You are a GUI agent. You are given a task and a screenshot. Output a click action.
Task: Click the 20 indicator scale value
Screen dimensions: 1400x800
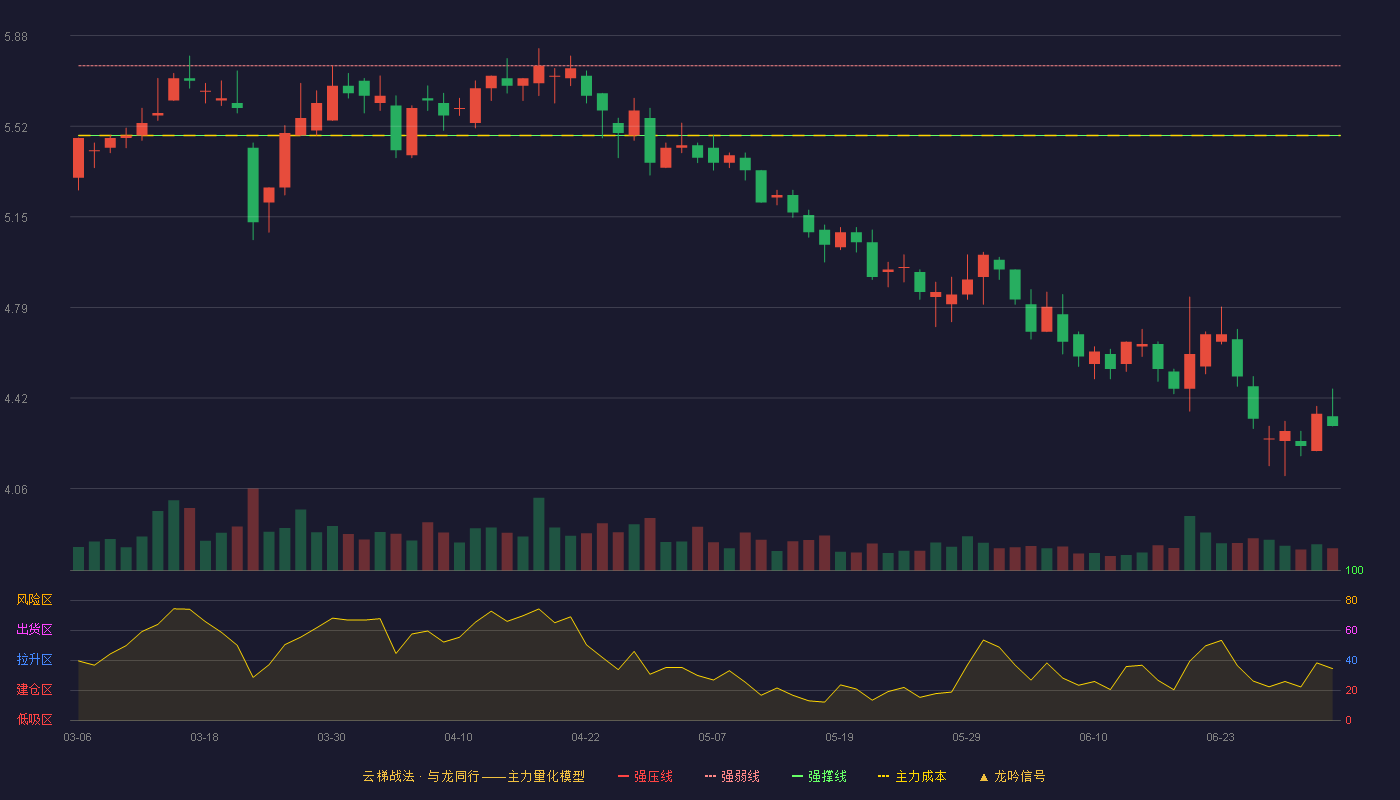point(1351,690)
